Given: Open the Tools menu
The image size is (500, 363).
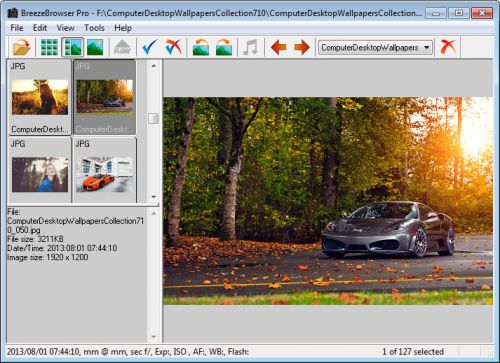Looking at the screenshot, I should click(x=94, y=28).
